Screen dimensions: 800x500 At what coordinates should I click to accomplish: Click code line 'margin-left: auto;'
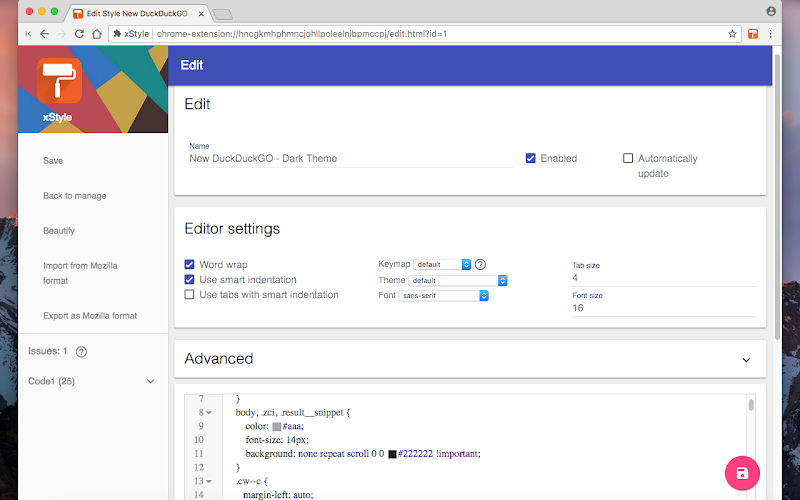[x=278, y=494]
